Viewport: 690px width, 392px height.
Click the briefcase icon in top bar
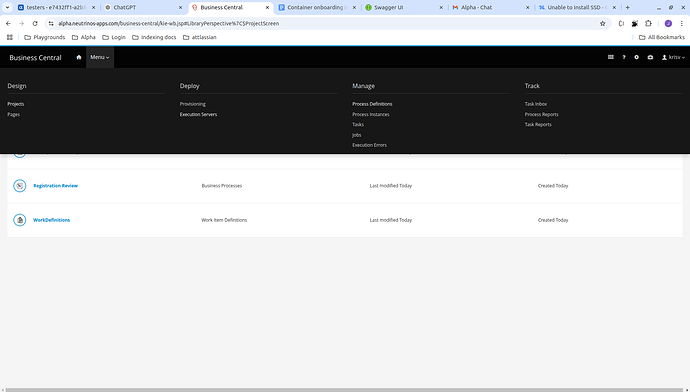(x=650, y=57)
